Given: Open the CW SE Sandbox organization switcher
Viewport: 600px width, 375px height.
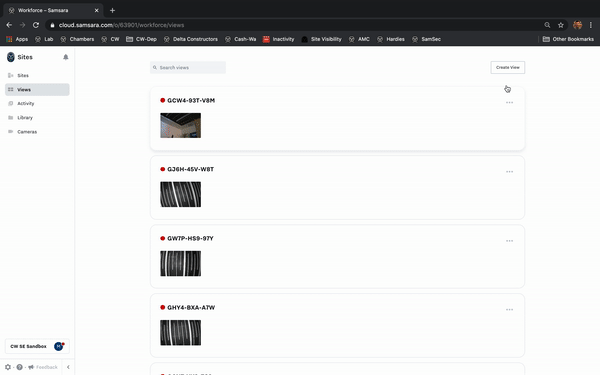Looking at the screenshot, I should (x=37, y=346).
